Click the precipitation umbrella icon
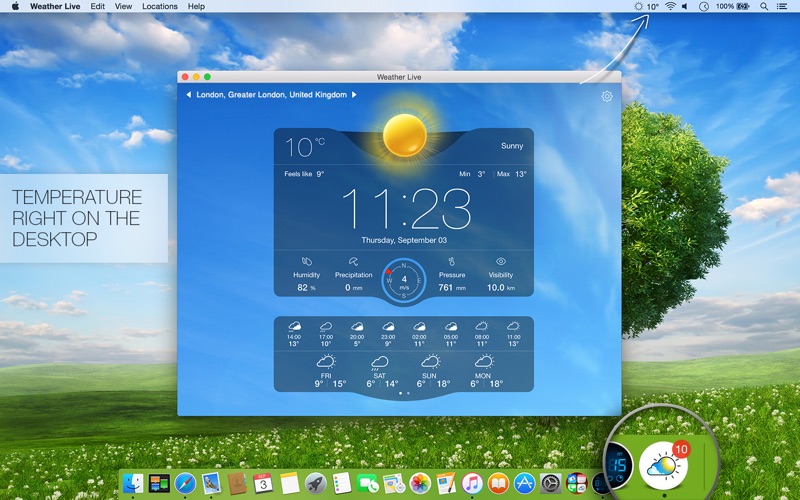Image resolution: width=800 pixels, height=500 pixels. point(353,261)
